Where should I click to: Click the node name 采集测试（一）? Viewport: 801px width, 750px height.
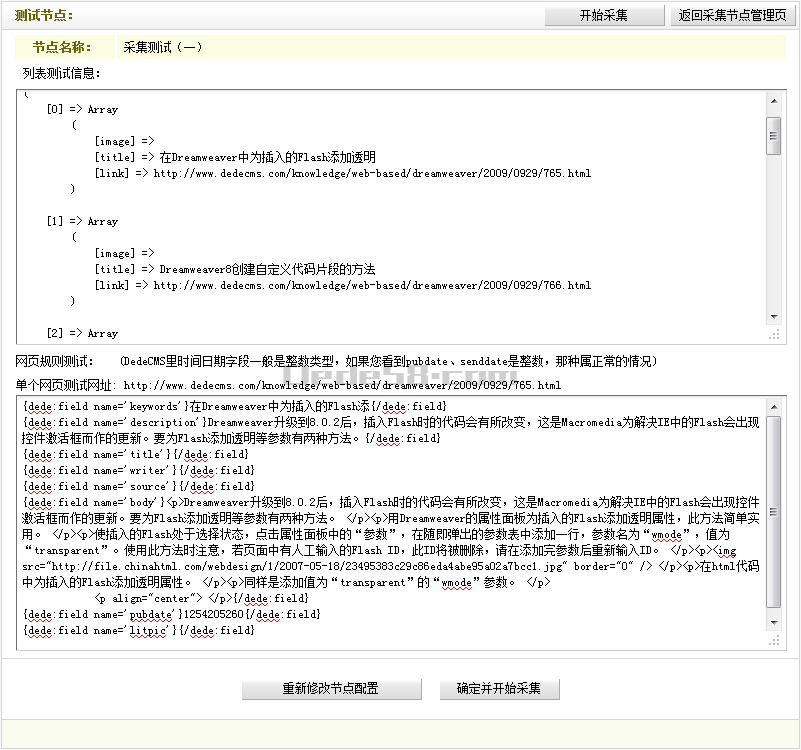tap(162, 47)
